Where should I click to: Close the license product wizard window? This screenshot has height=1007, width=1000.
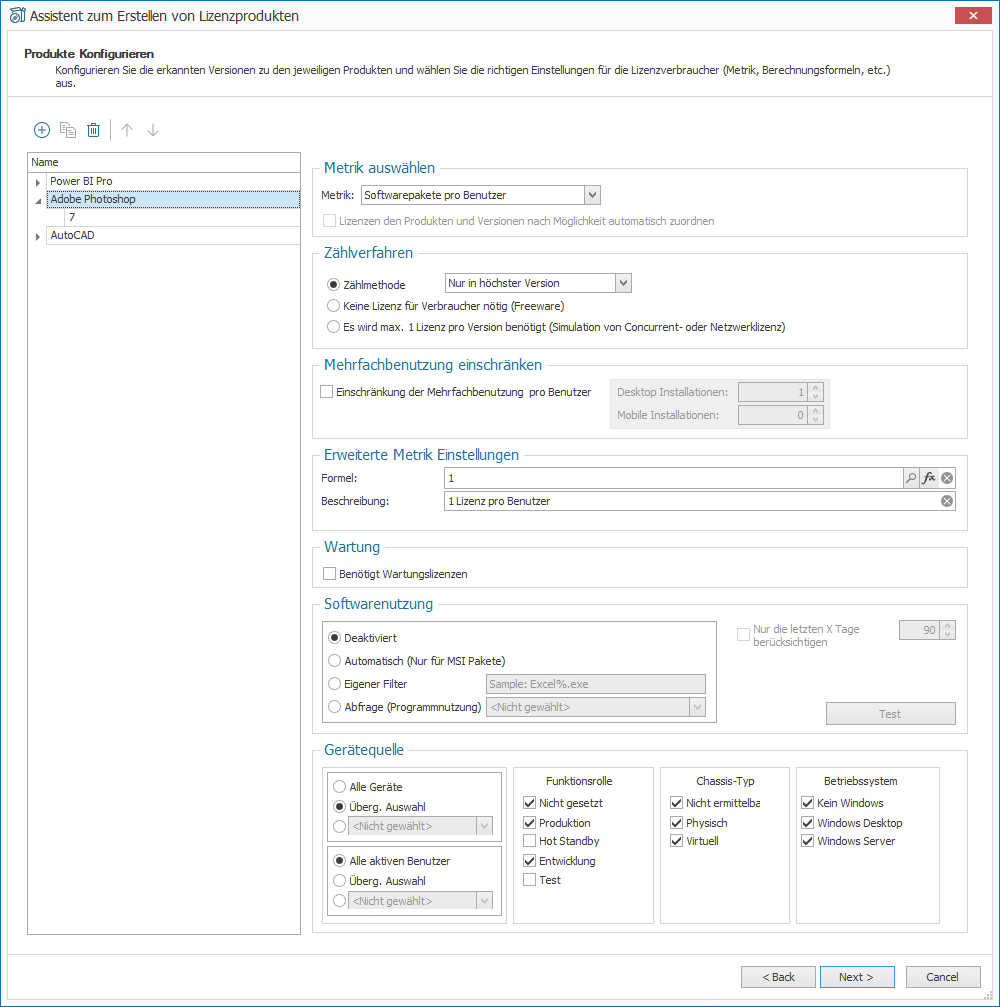coord(973,15)
